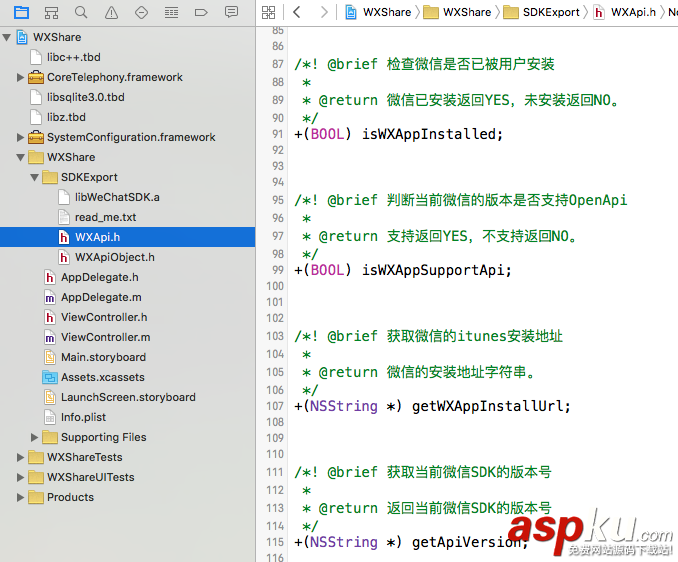Open the Test navigator diamond icon
Viewport: 678px width, 562px height.
click(x=141, y=12)
